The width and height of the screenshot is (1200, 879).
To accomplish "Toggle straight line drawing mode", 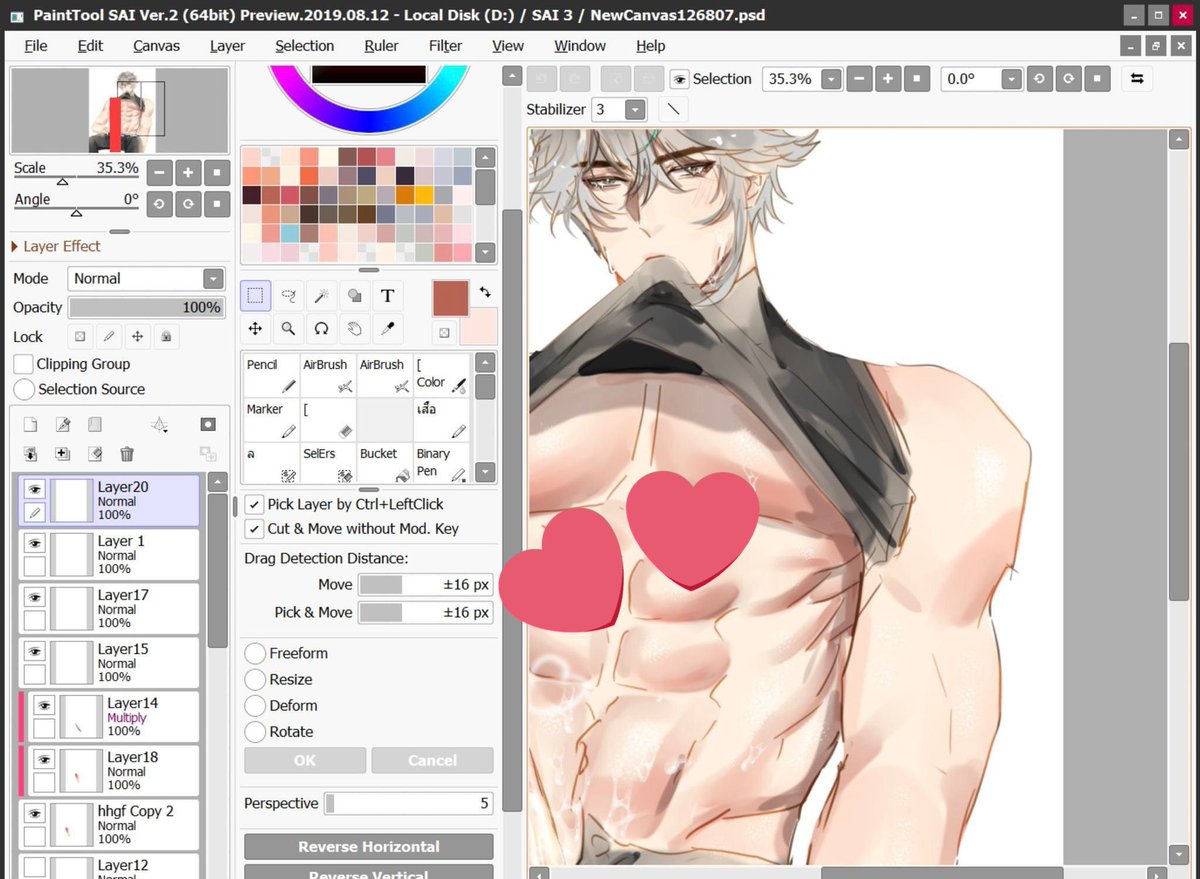I will click(x=673, y=109).
